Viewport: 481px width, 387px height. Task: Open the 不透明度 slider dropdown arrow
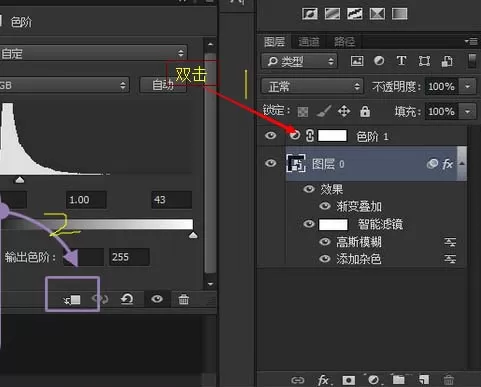click(468, 86)
